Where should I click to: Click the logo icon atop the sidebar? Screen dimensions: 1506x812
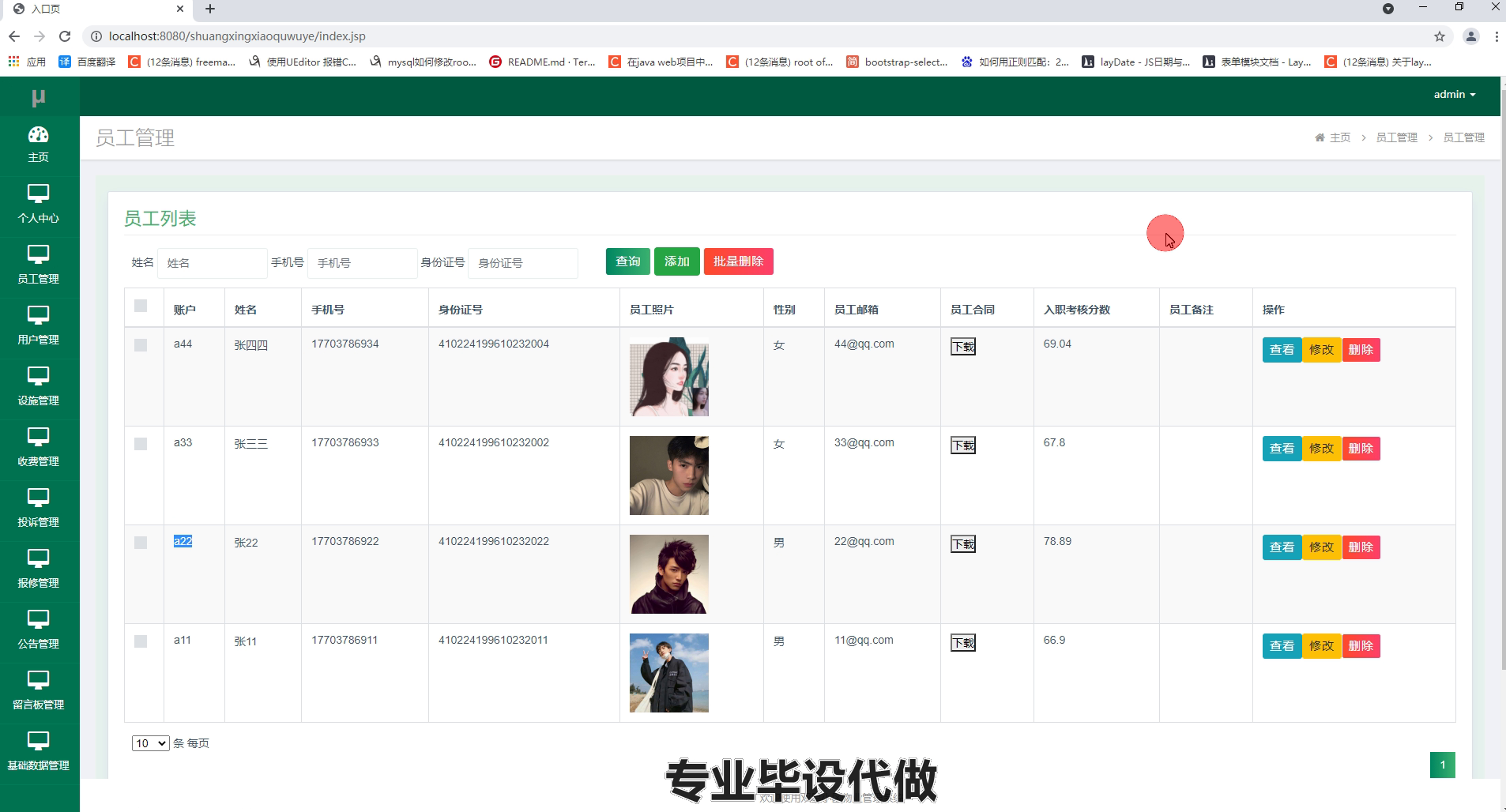point(38,97)
